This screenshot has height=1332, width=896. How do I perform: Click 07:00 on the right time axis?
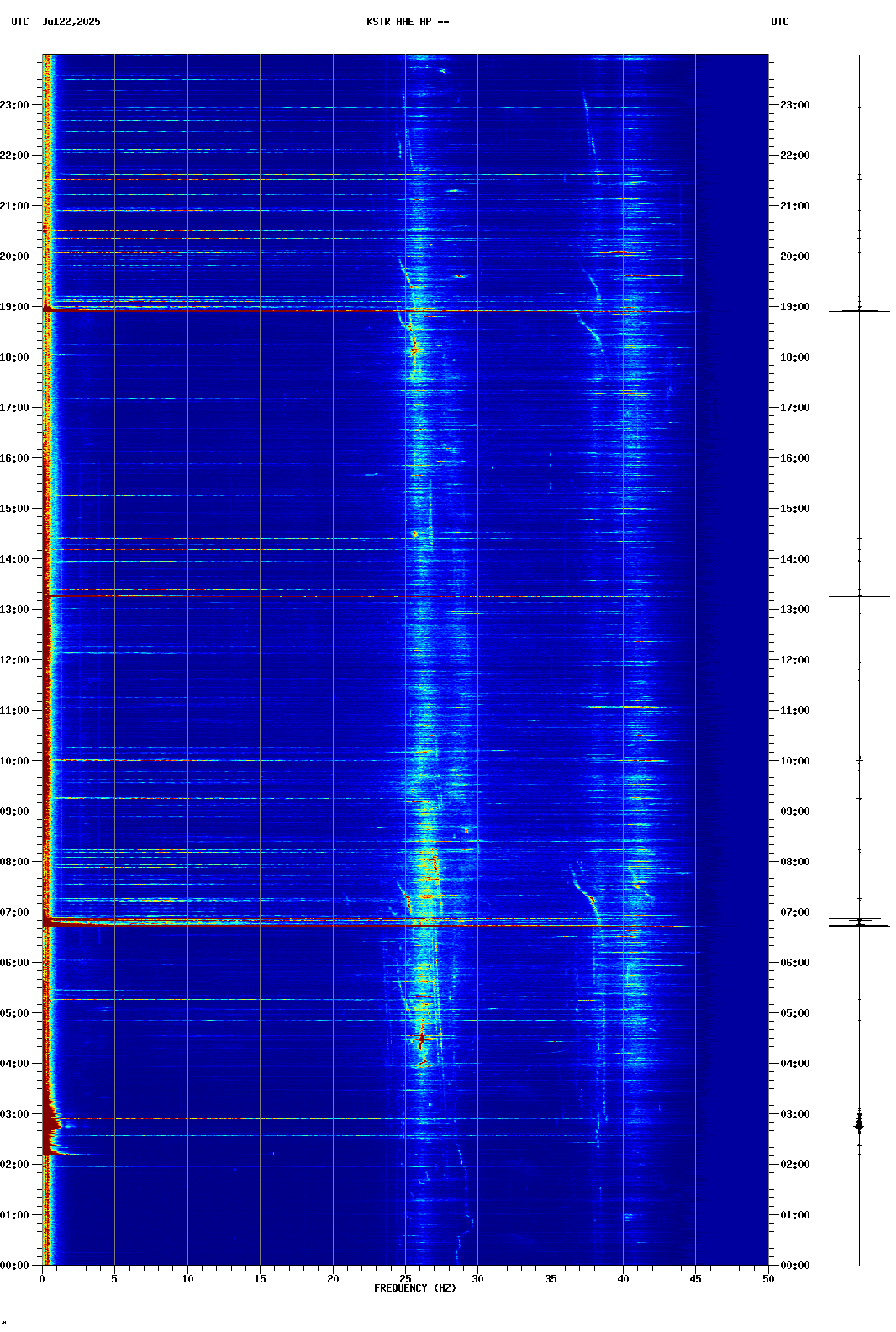[x=795, y=912]
